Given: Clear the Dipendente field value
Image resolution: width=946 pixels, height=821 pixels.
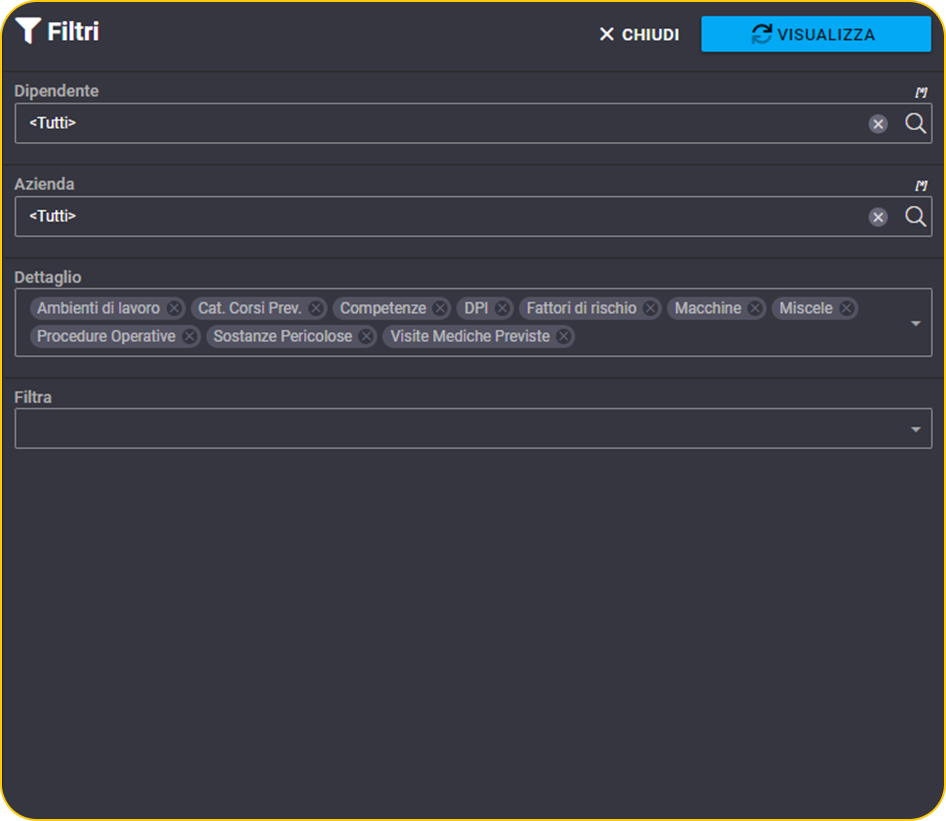Looking at the screenshot, I should pyautogui.click(x=878, y=124).
